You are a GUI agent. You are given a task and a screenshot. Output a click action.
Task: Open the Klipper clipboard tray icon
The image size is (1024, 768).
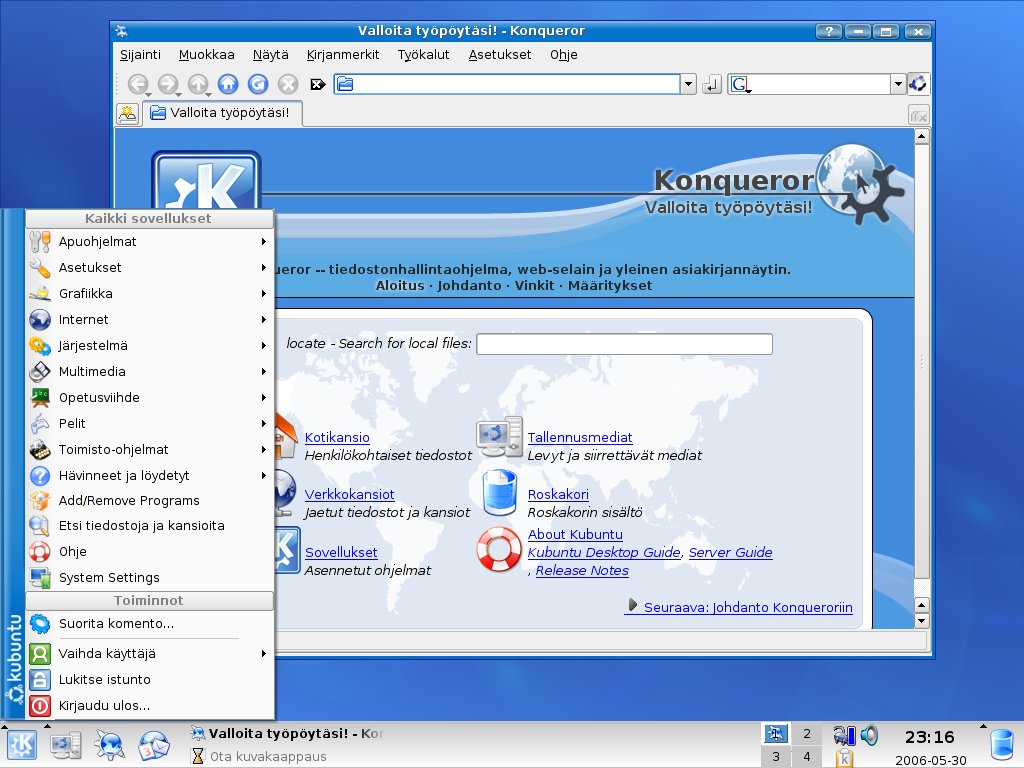[844, 758]
